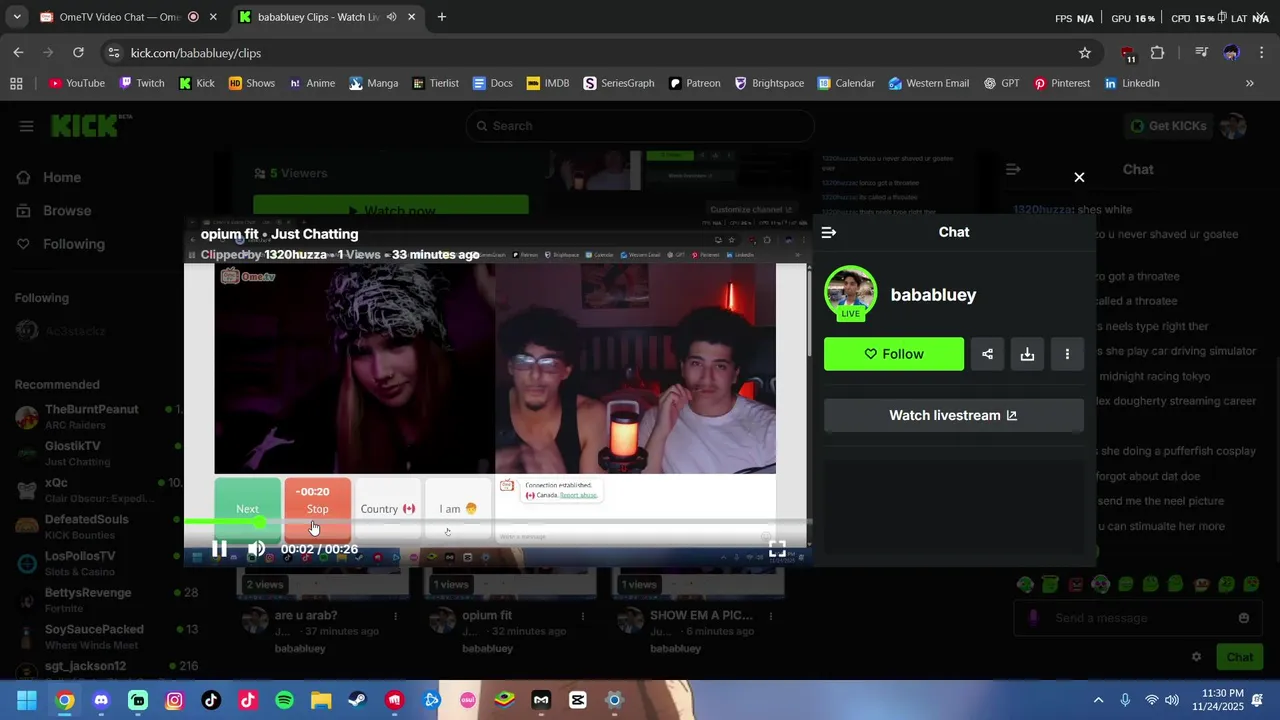
Task: Follow bababluey with the green button
Action: [x=894, y=354]
